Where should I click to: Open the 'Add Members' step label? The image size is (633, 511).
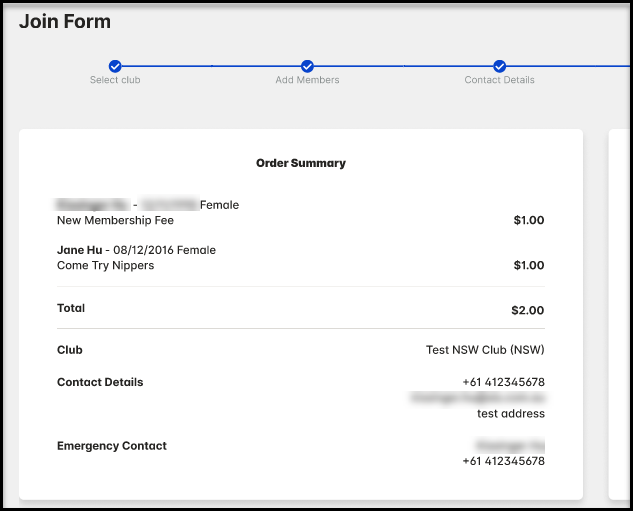(x=307, y=80)
